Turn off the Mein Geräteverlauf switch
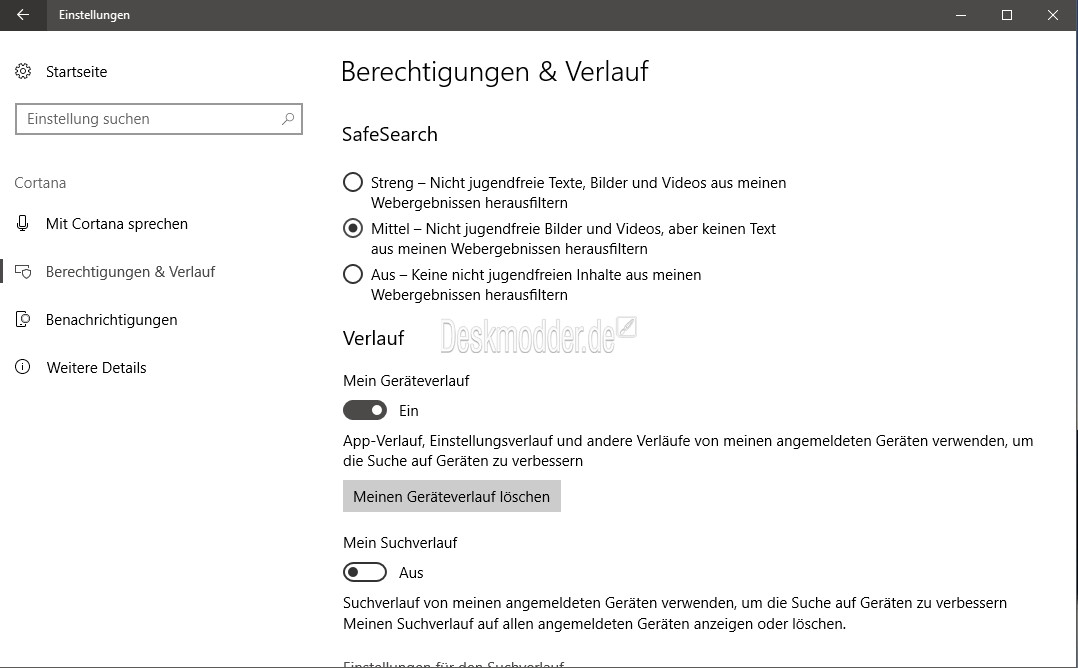 (x=365, y=410)
